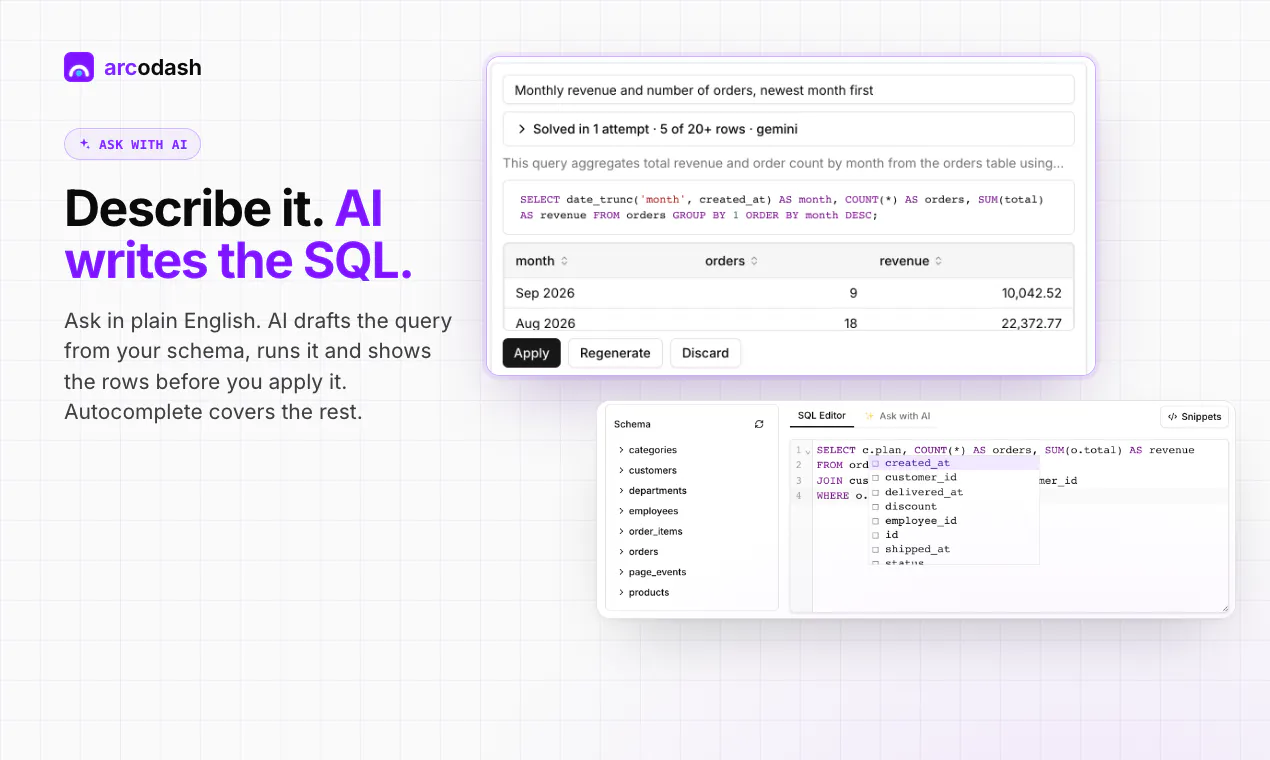Pick discount autocomplete suggestion

pos(954,506)
